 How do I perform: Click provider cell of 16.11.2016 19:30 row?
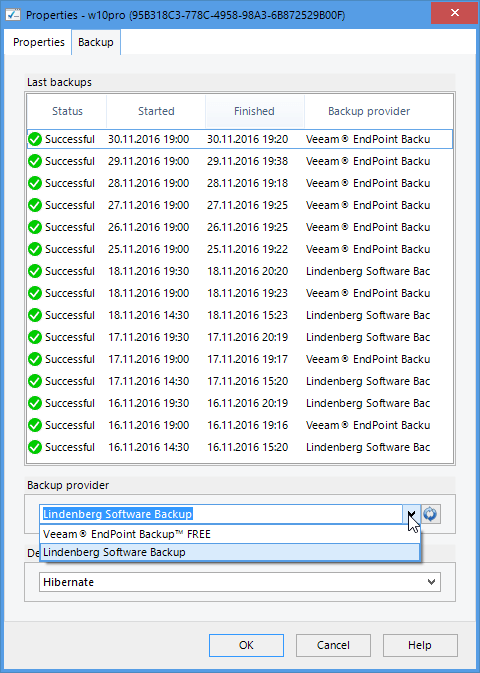[368, 403]
